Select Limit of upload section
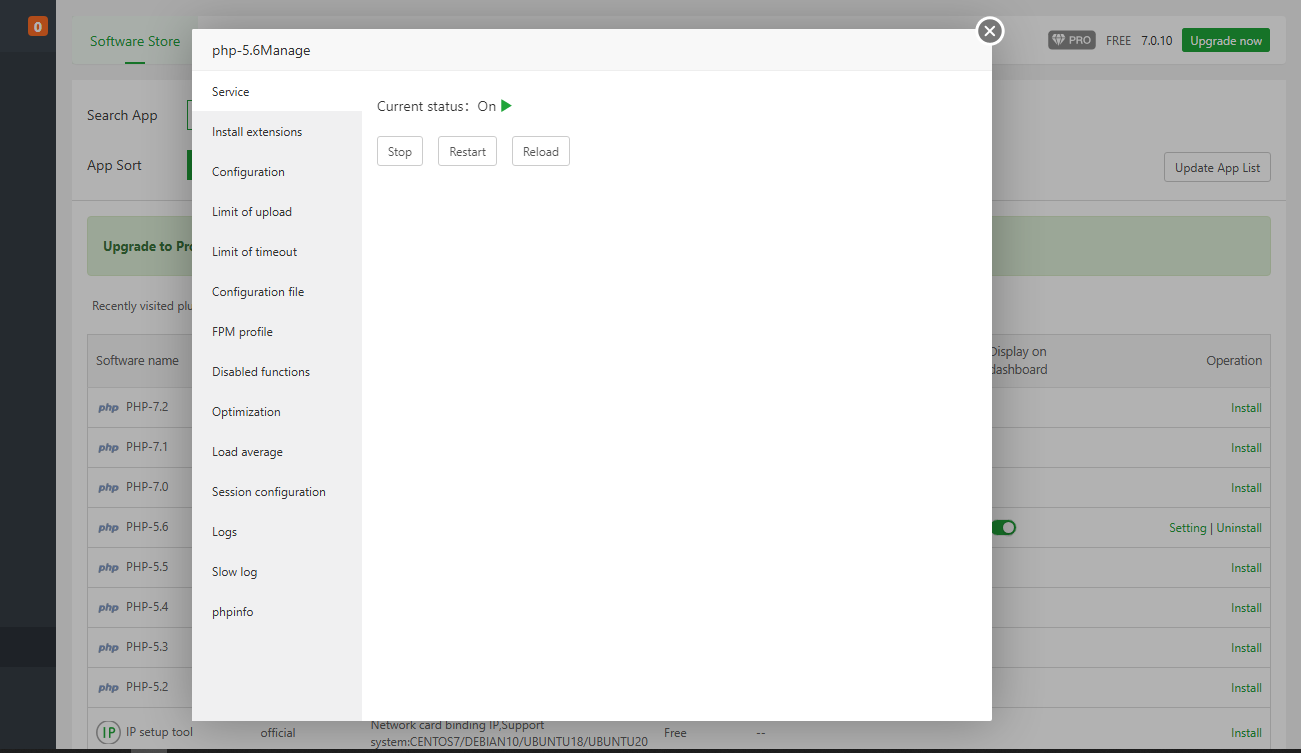The height and width of the screenshot is (753, 1301). click(277, 211)
